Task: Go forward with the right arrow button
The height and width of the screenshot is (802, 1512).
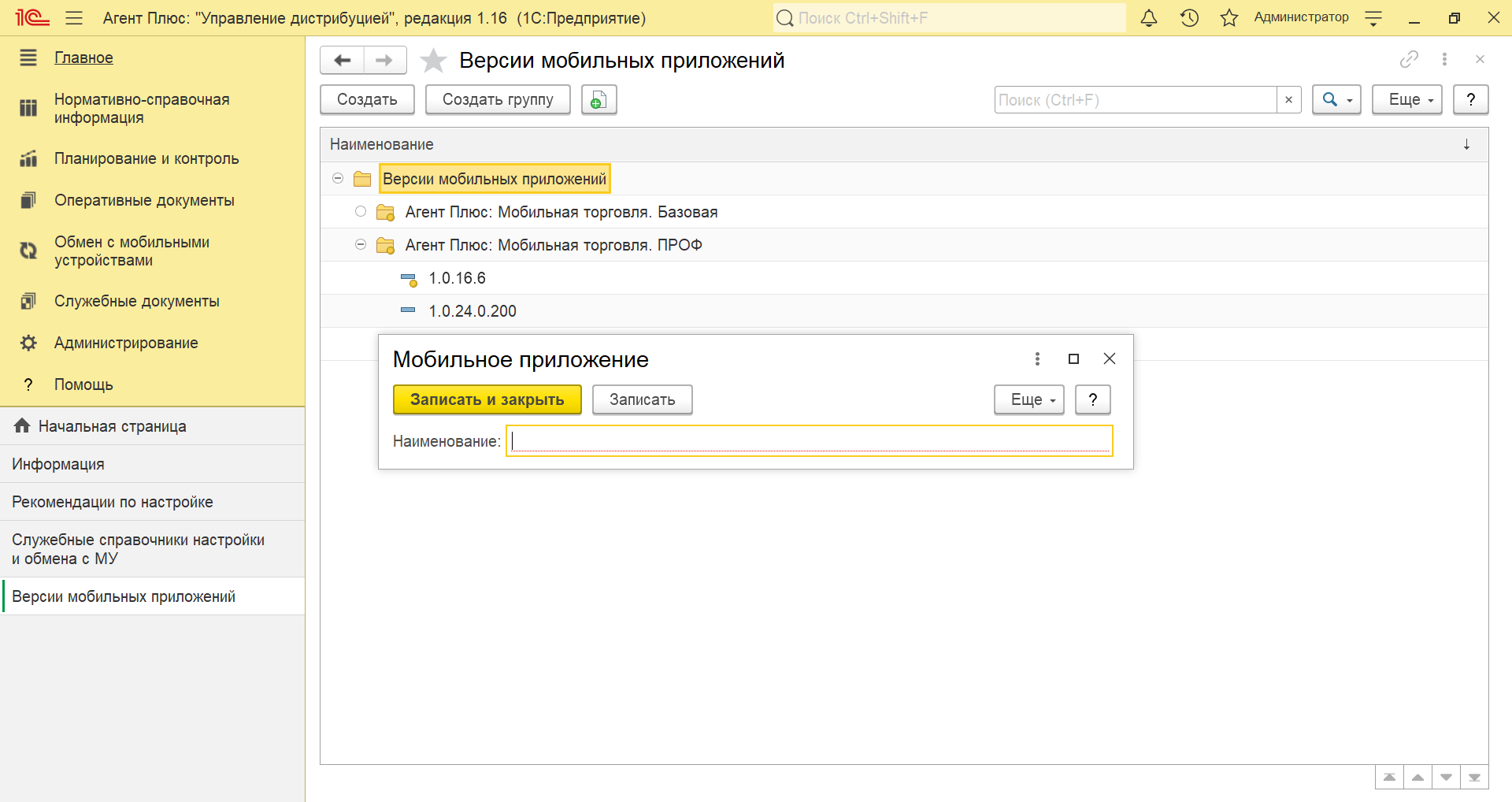Action: coord(384,60)
